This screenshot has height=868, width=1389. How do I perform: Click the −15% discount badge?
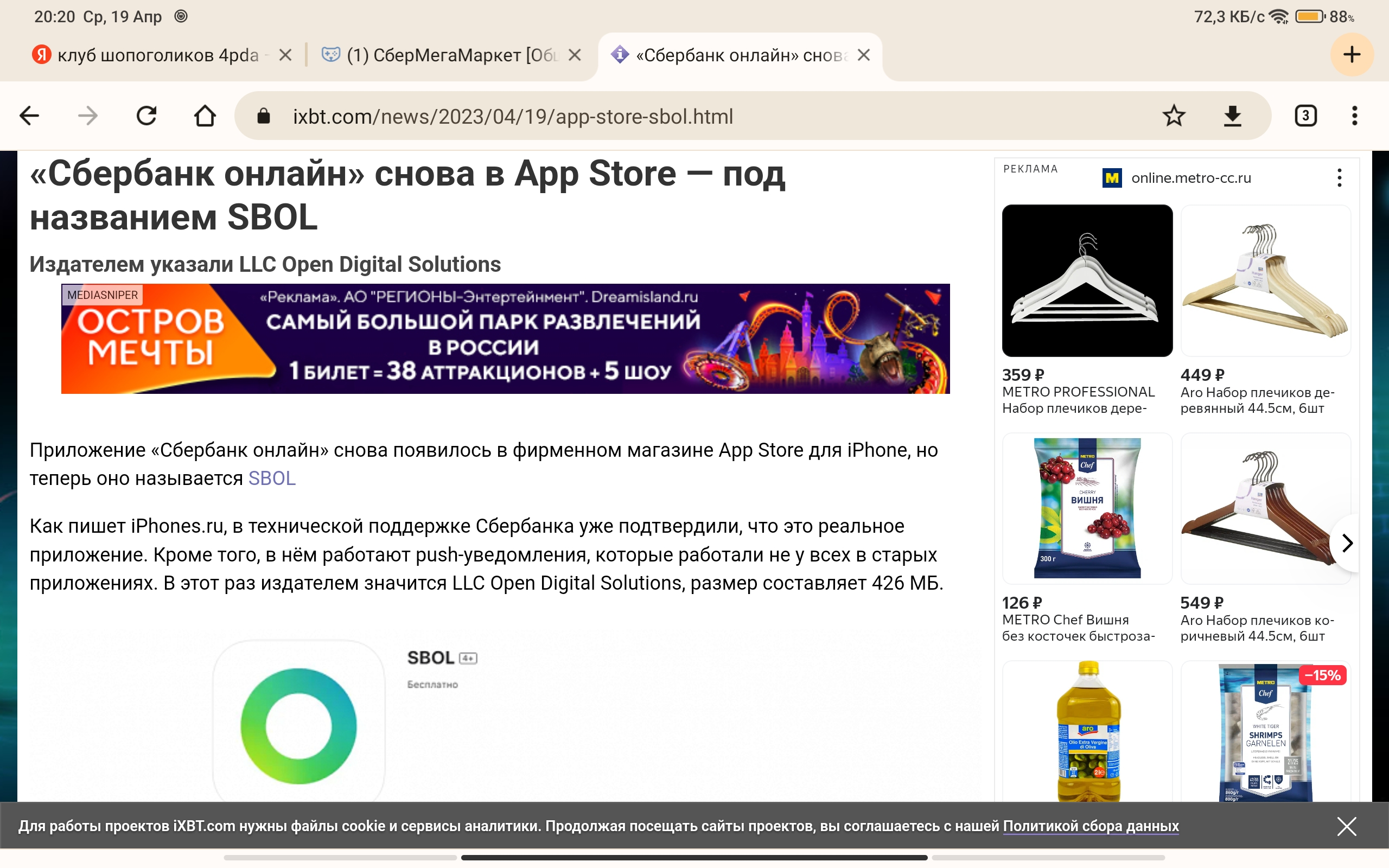[x=1322, y=675]
